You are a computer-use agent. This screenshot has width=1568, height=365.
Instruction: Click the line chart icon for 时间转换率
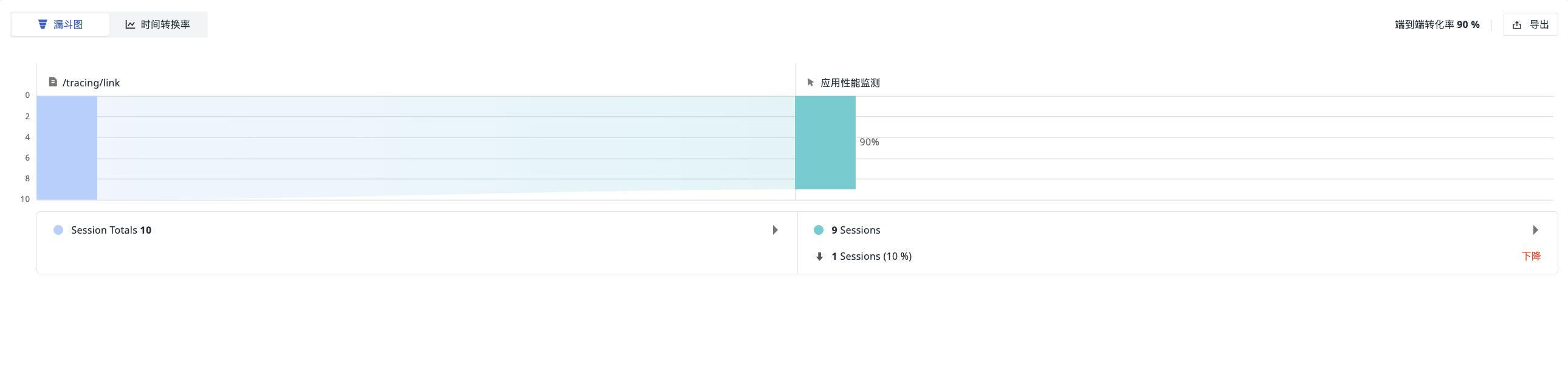coord(130,24)
